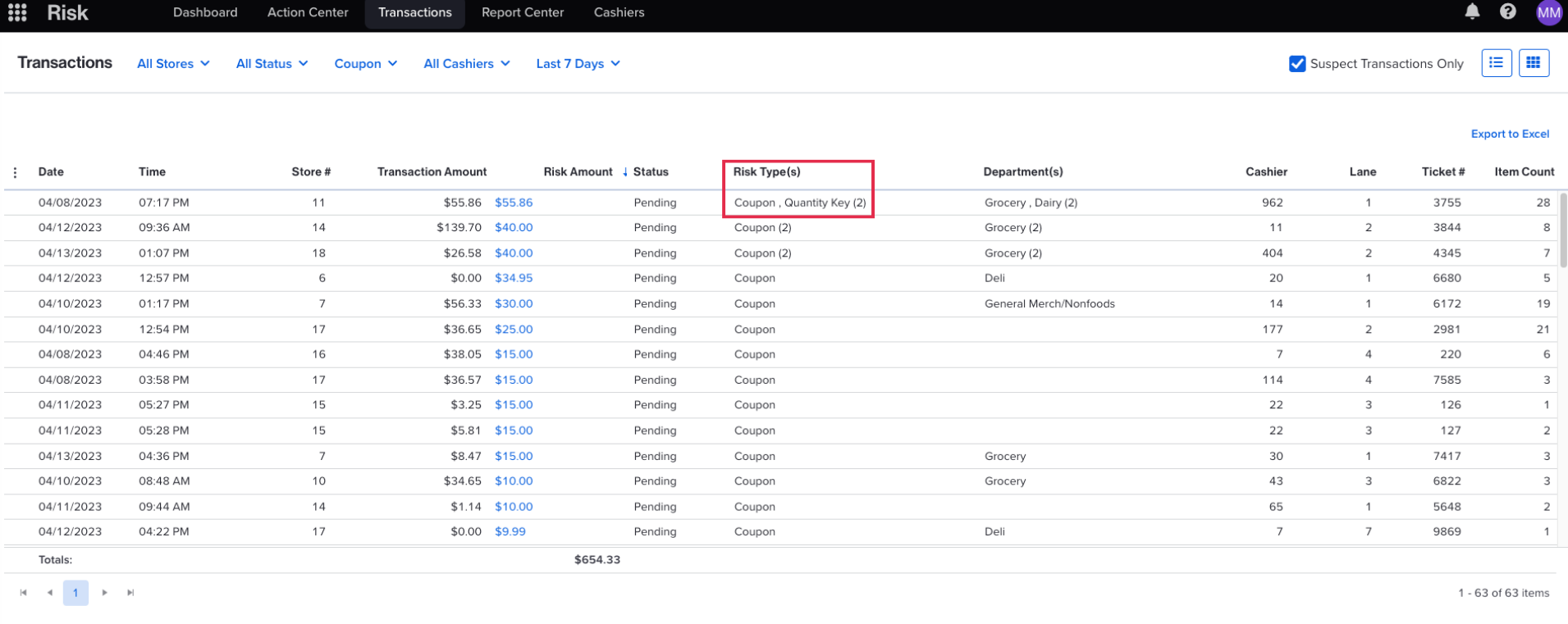Expand the All Cashiers filter

pyautogui.click(x=466, y=64)
